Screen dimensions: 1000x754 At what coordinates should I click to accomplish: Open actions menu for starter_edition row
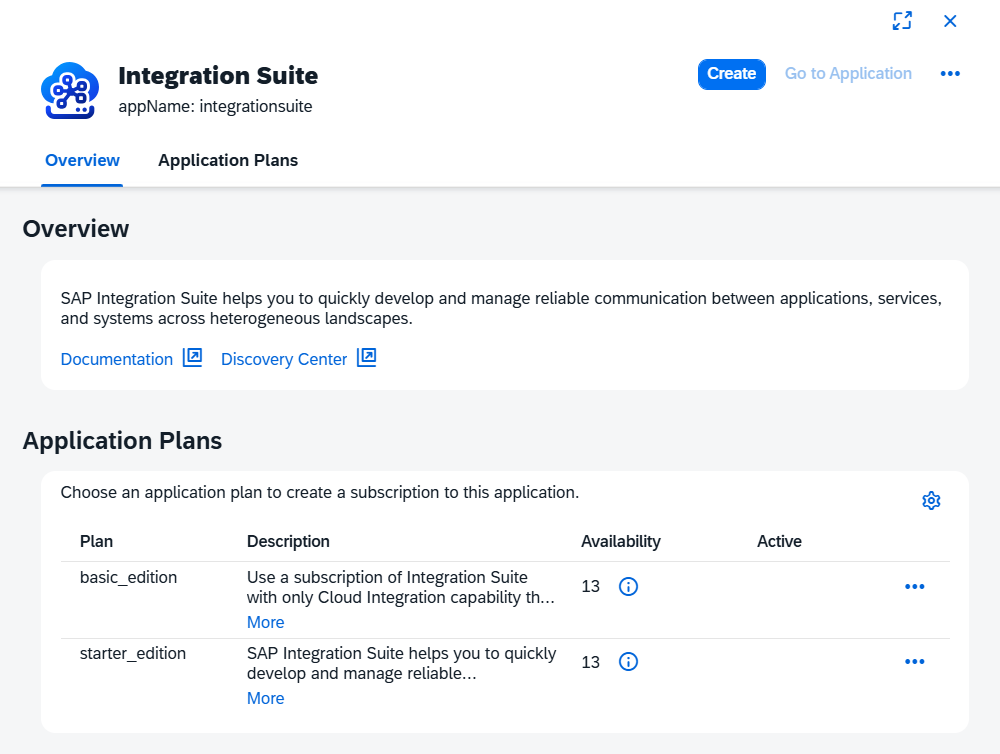pyautogui.click(x=915, y=662)
